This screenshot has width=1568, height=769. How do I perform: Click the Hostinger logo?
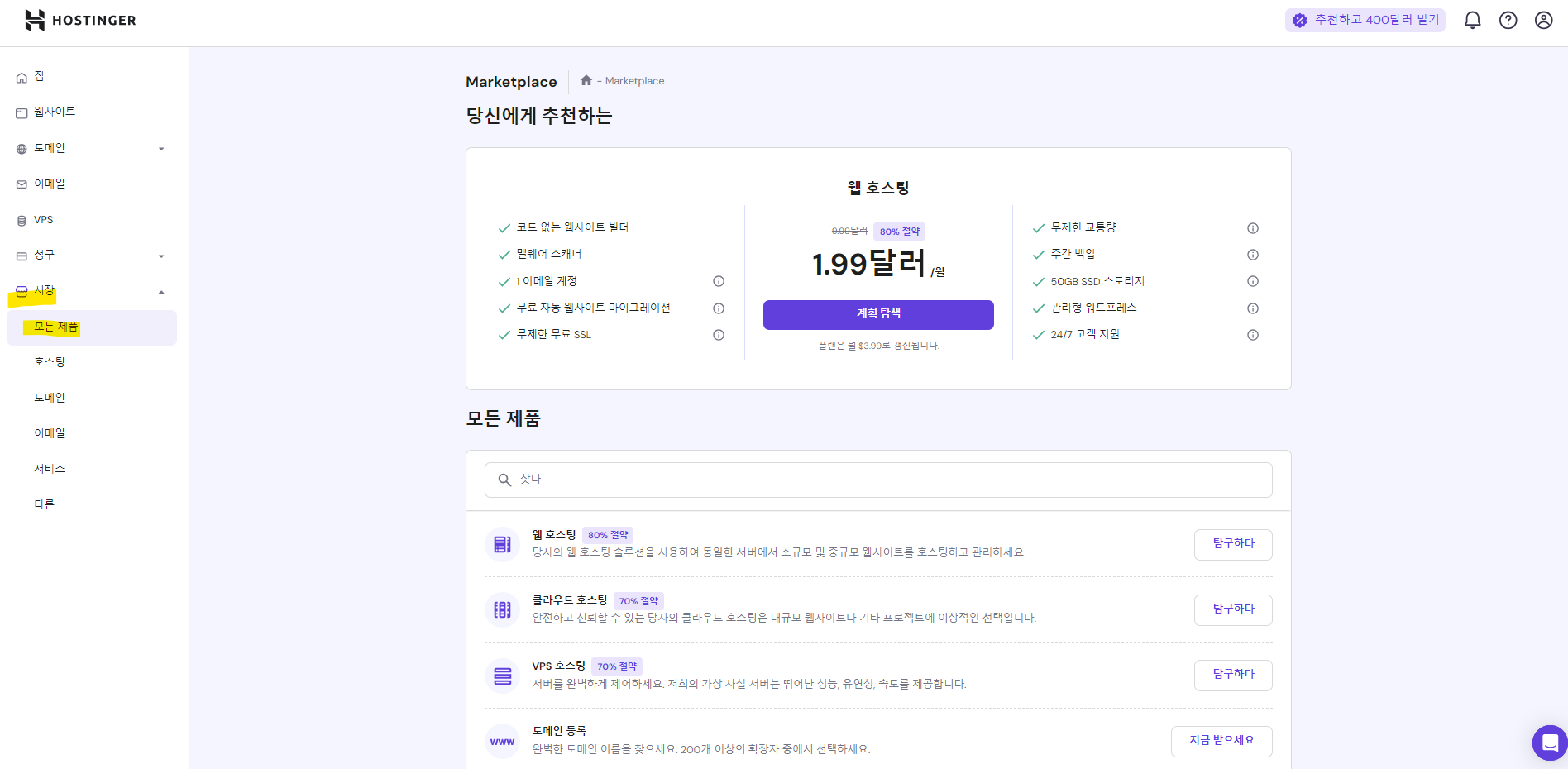pos(80,21)
